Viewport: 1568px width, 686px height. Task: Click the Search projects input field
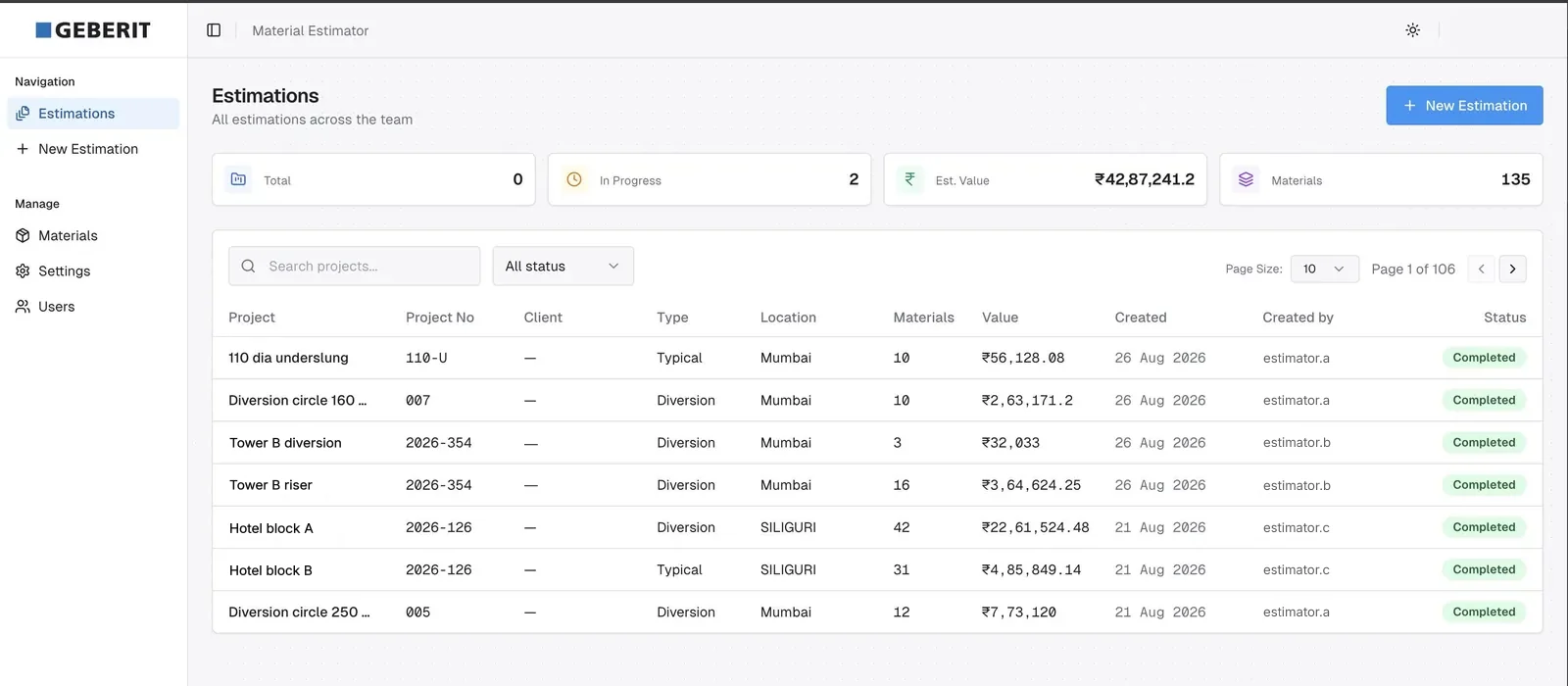354,266
